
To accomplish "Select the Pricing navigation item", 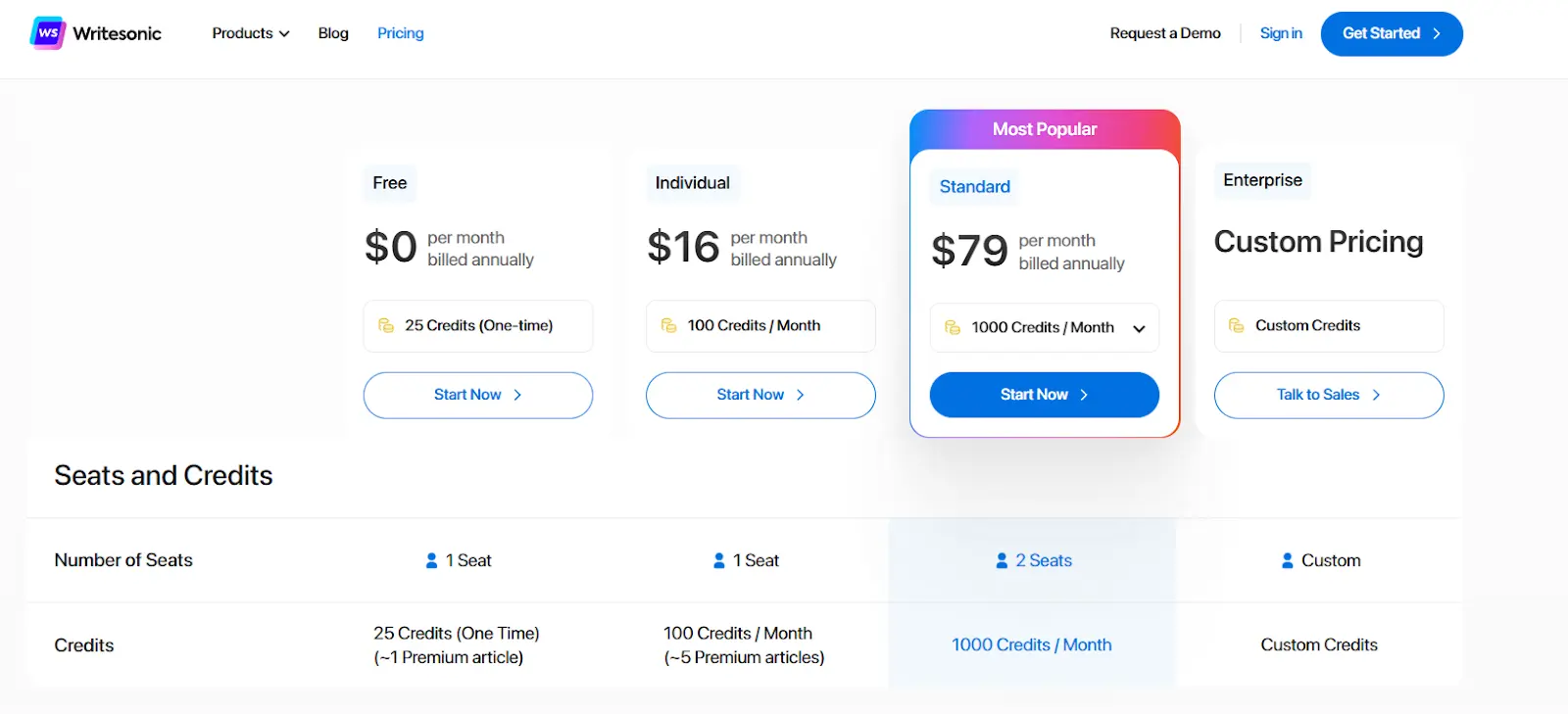I will coord(401,33).
